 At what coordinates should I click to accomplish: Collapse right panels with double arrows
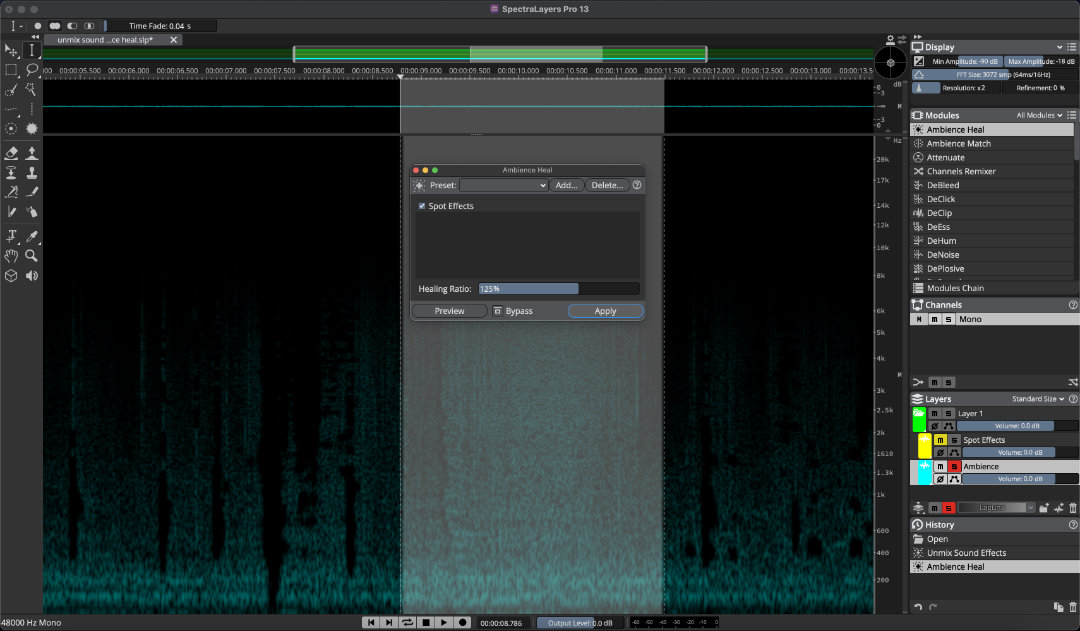[917, 37]
